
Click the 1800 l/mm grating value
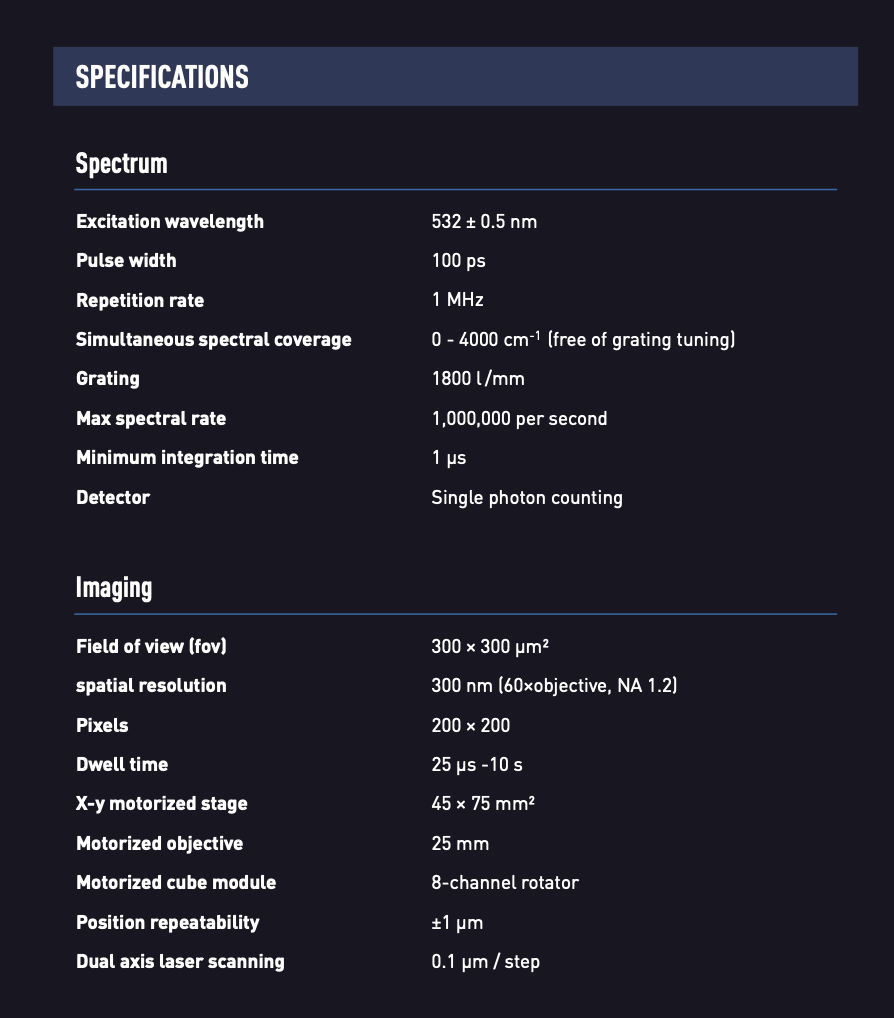(x=478, y=379)
